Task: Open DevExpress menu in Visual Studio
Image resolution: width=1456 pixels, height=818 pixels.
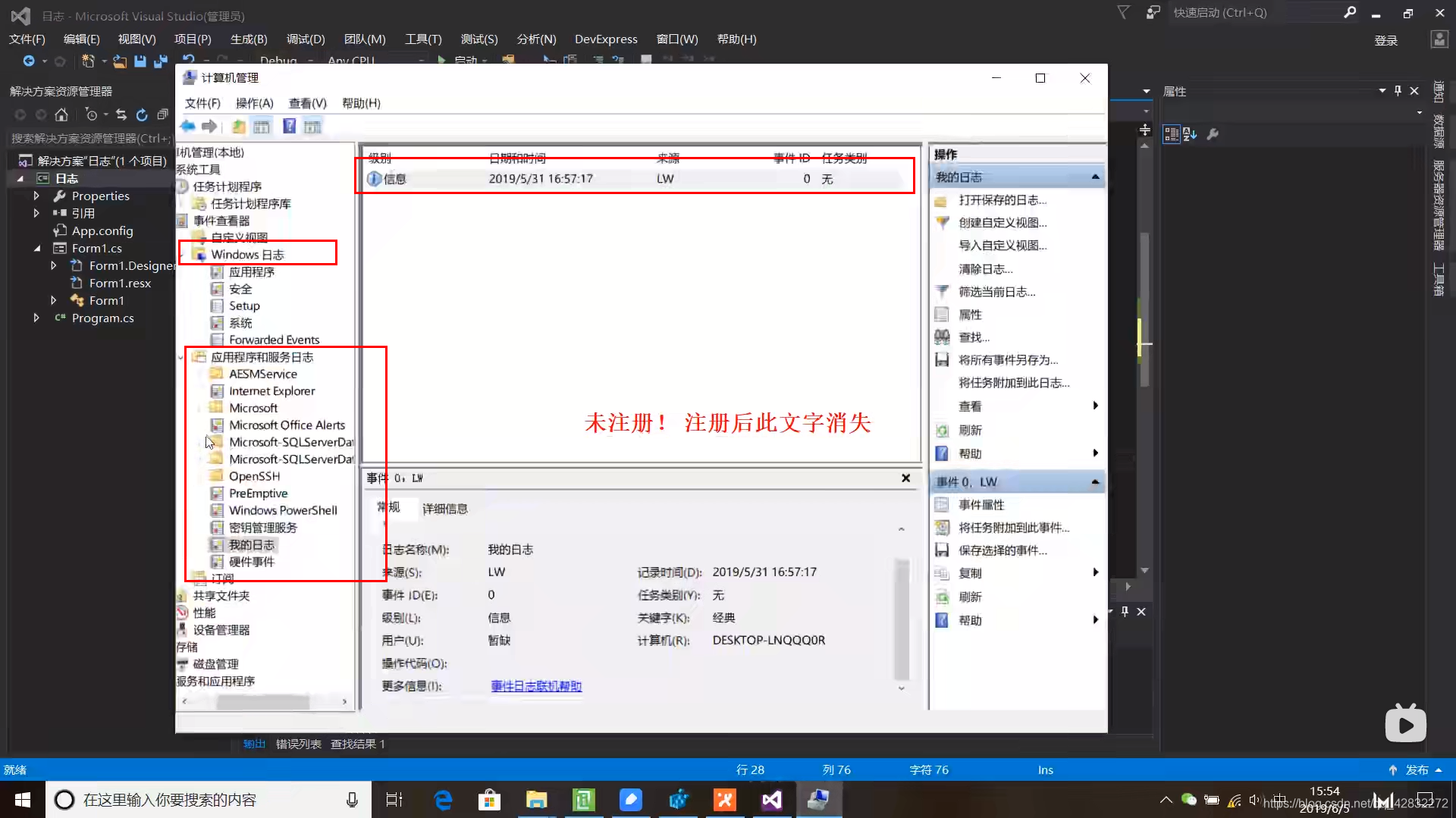Action: point(606,39)
